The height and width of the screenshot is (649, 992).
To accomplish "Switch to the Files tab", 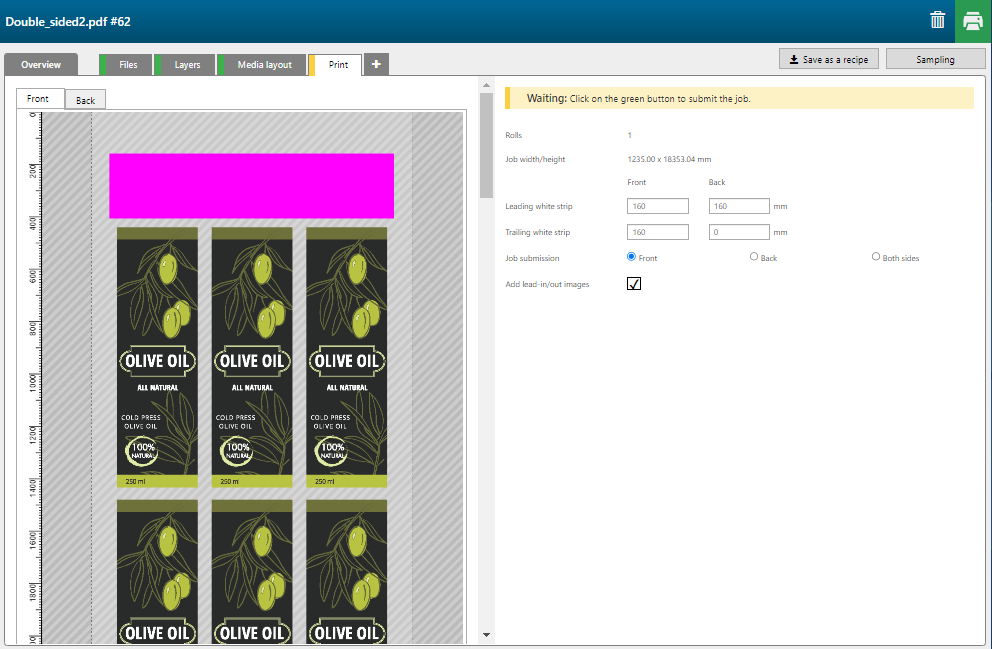I will (128, 65).
